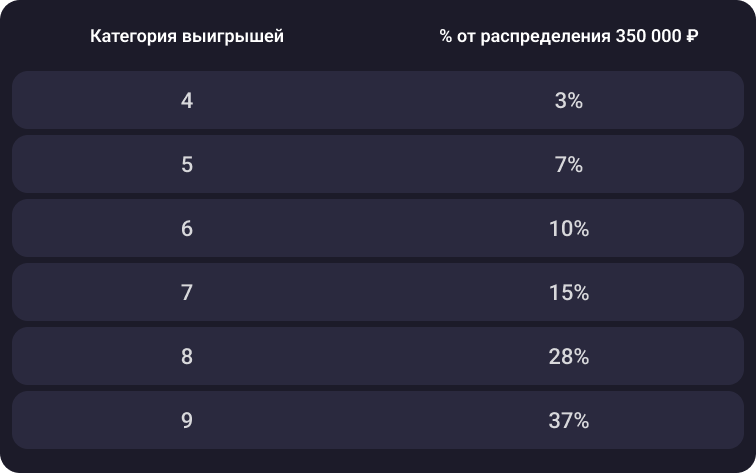Viewport: 756px width, 473px height.
Task: Click the 15% distribution value
Action: point(568,292)
